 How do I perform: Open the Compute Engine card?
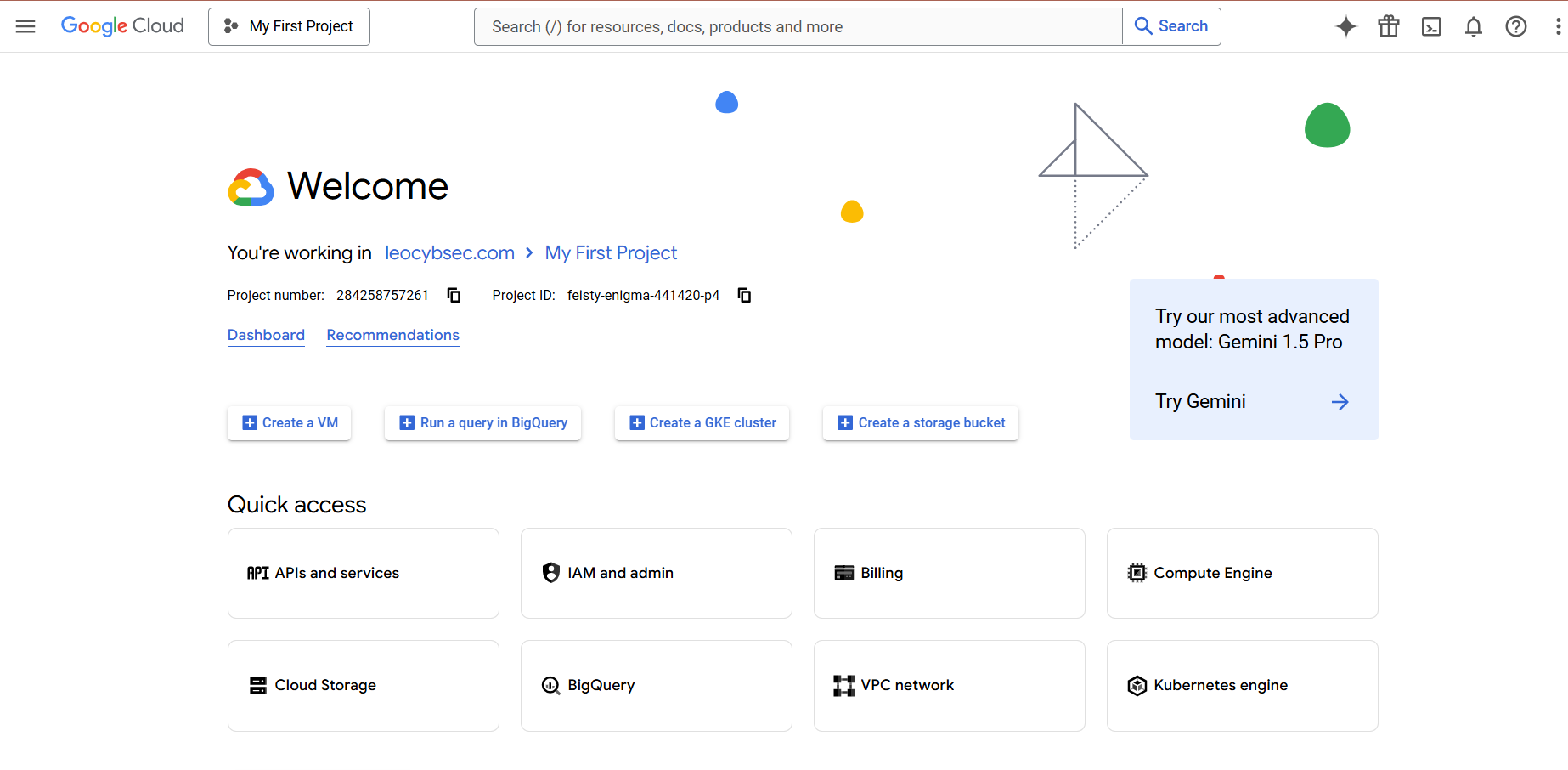pos(1243,574)
